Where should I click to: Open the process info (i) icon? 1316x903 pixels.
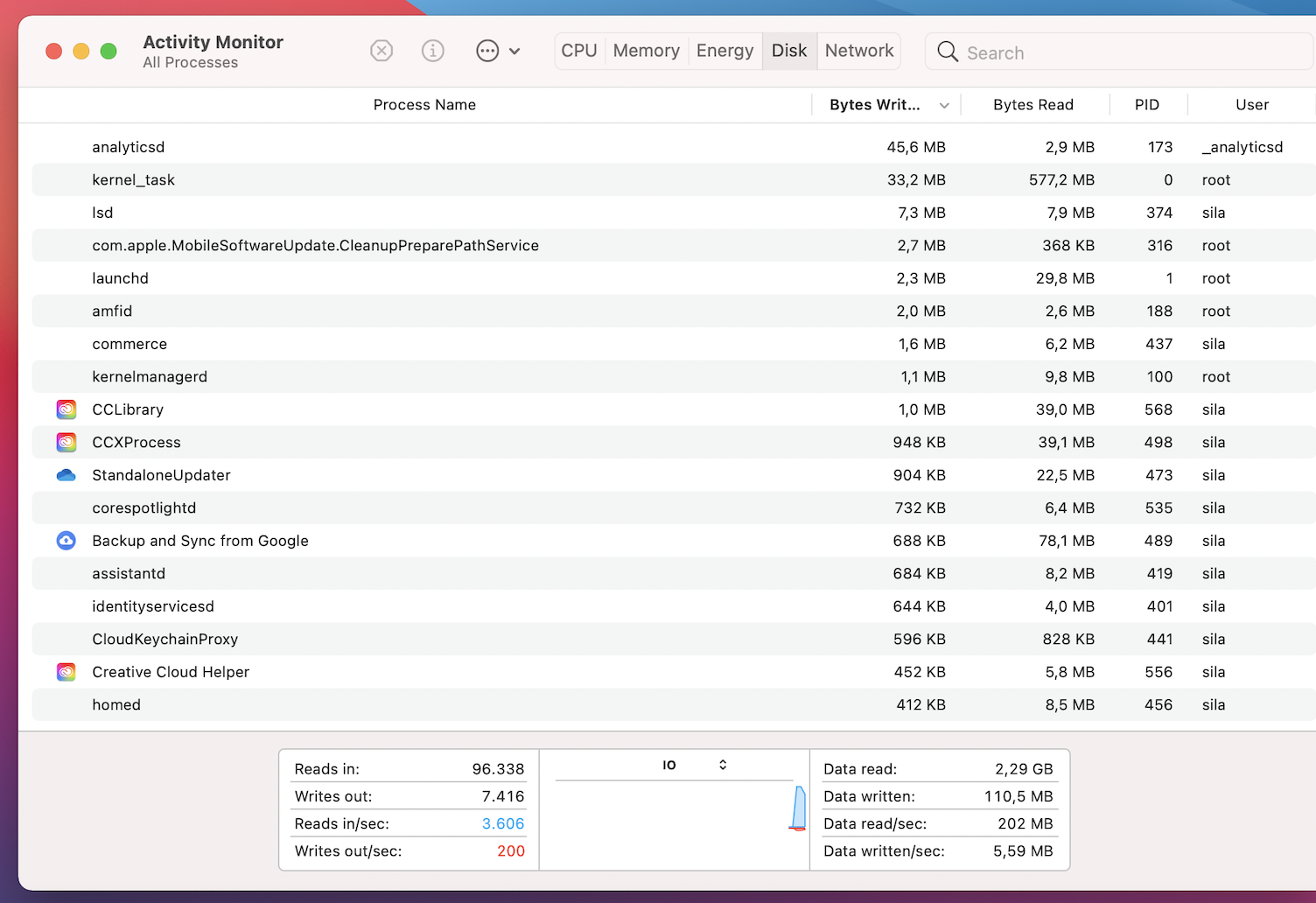click(x=433, y=51)
